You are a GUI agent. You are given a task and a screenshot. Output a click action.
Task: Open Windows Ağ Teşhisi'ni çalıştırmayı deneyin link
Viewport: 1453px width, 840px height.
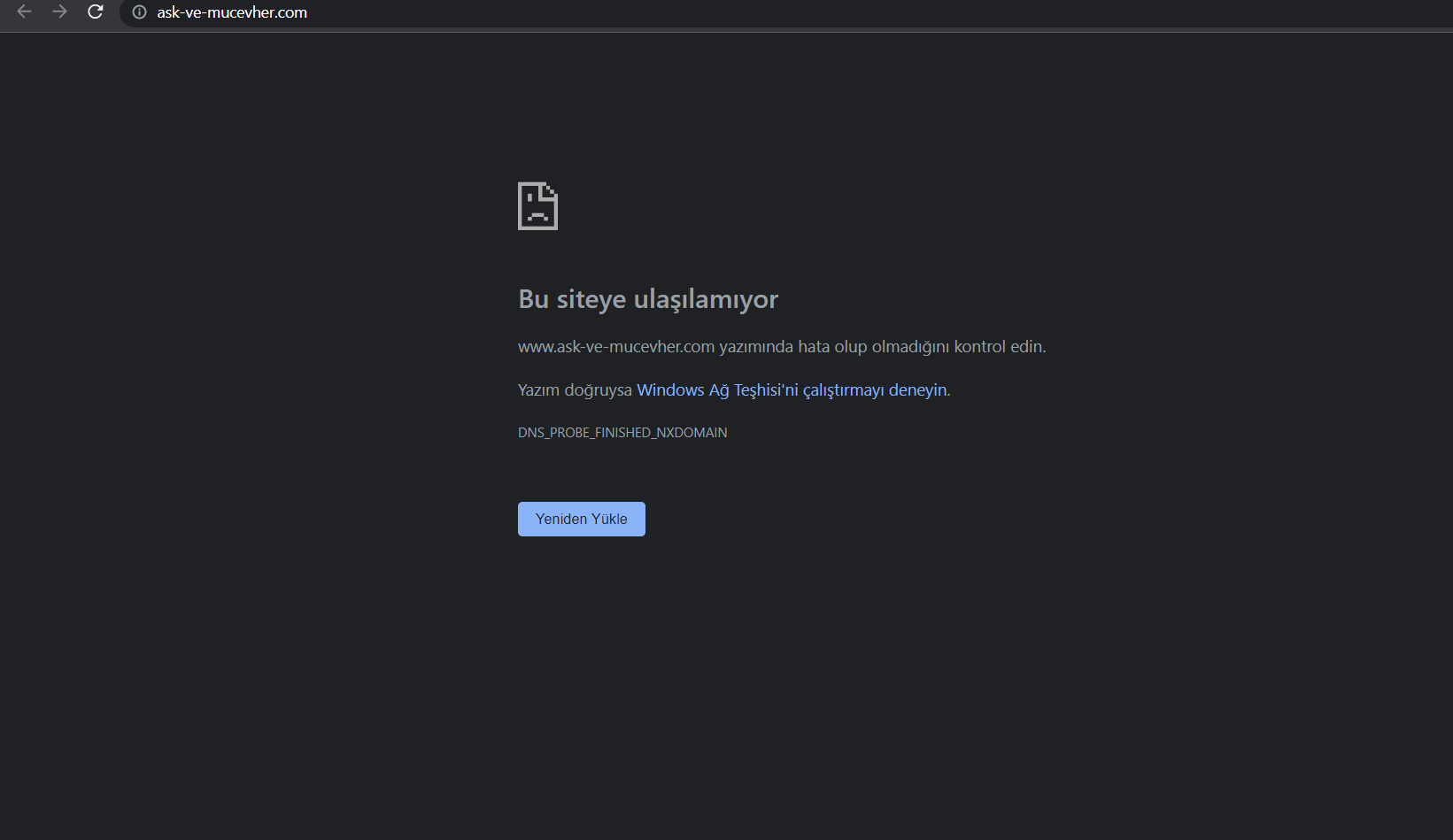tap(792, 390)
